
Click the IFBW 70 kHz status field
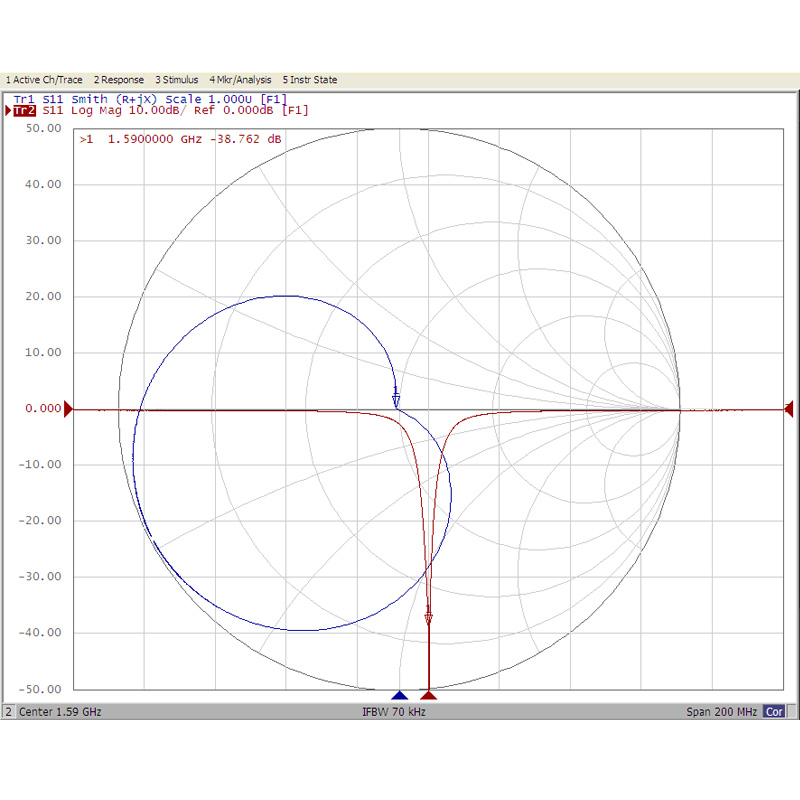394,712
